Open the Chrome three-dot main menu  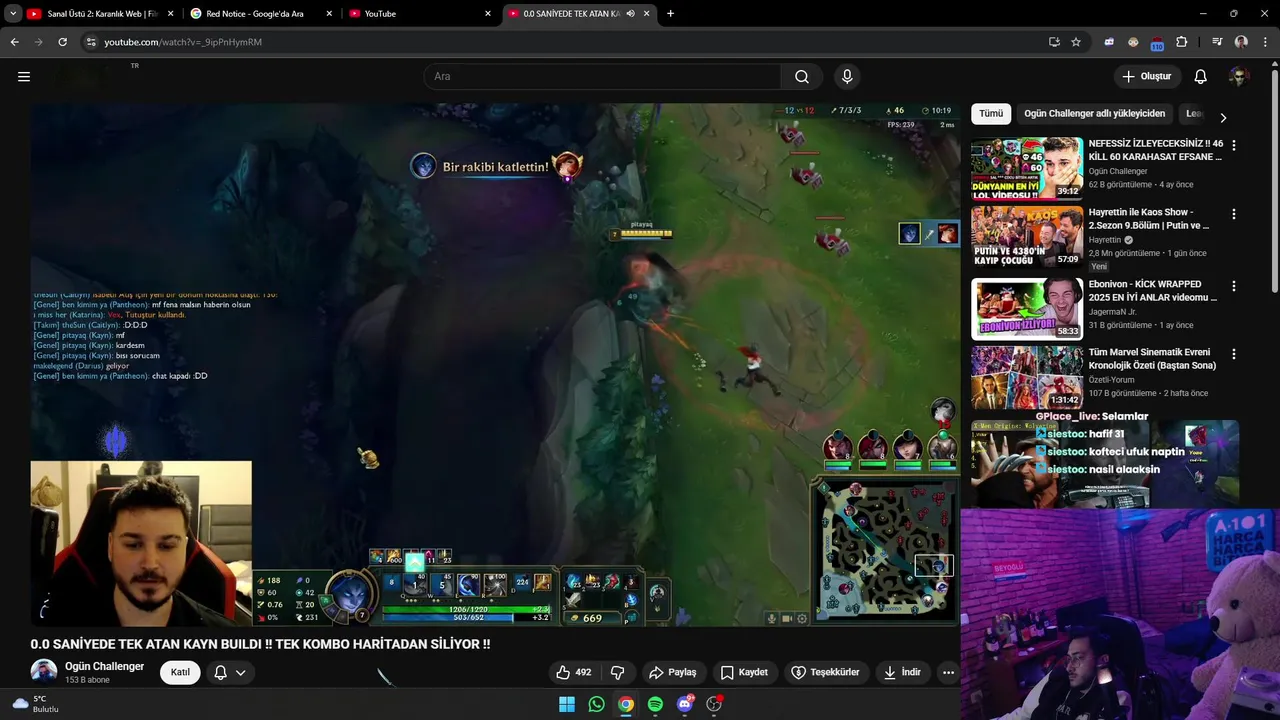point(1265,42)
